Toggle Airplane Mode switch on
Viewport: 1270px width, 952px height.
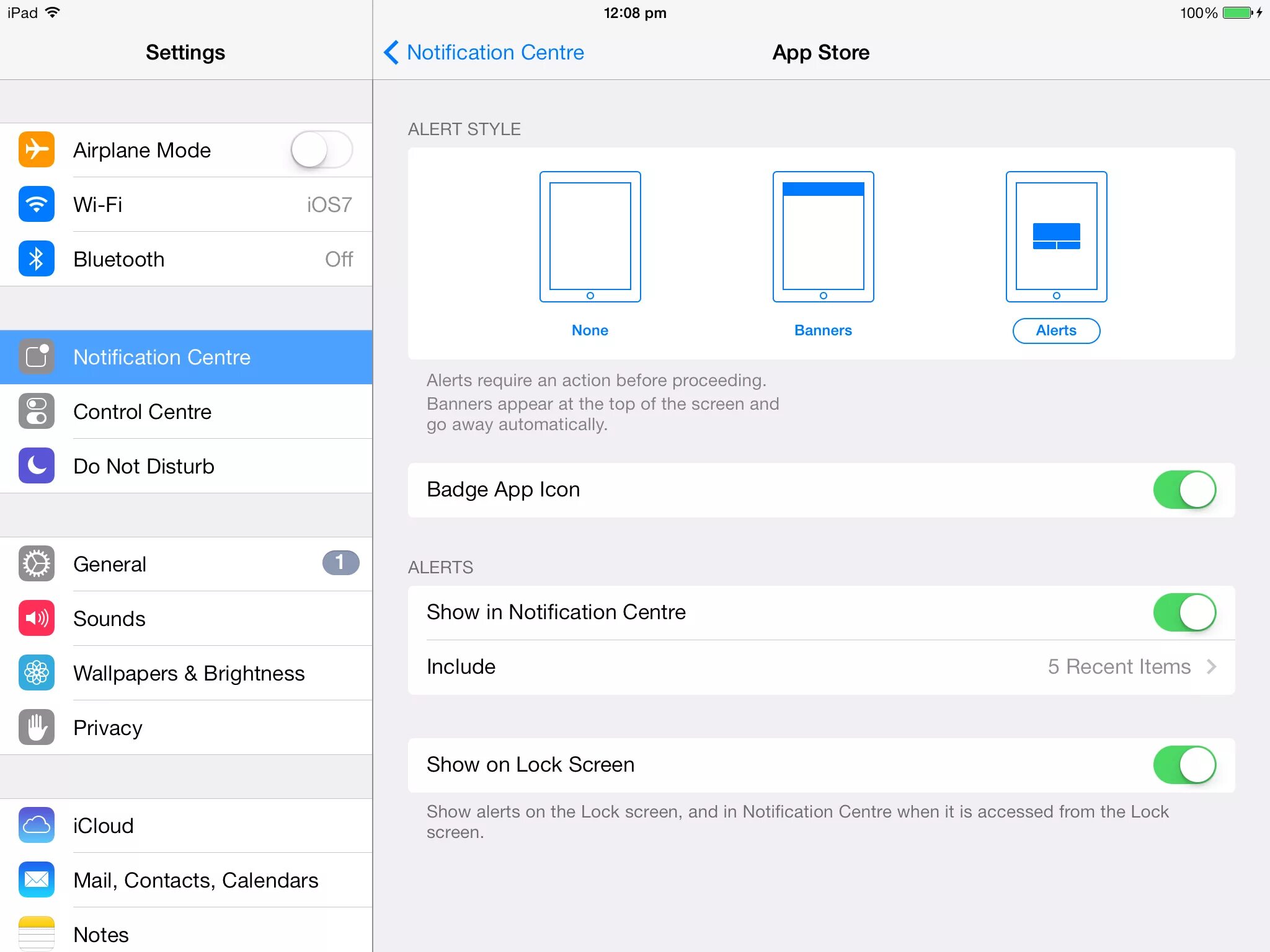[x=321, y=149]
